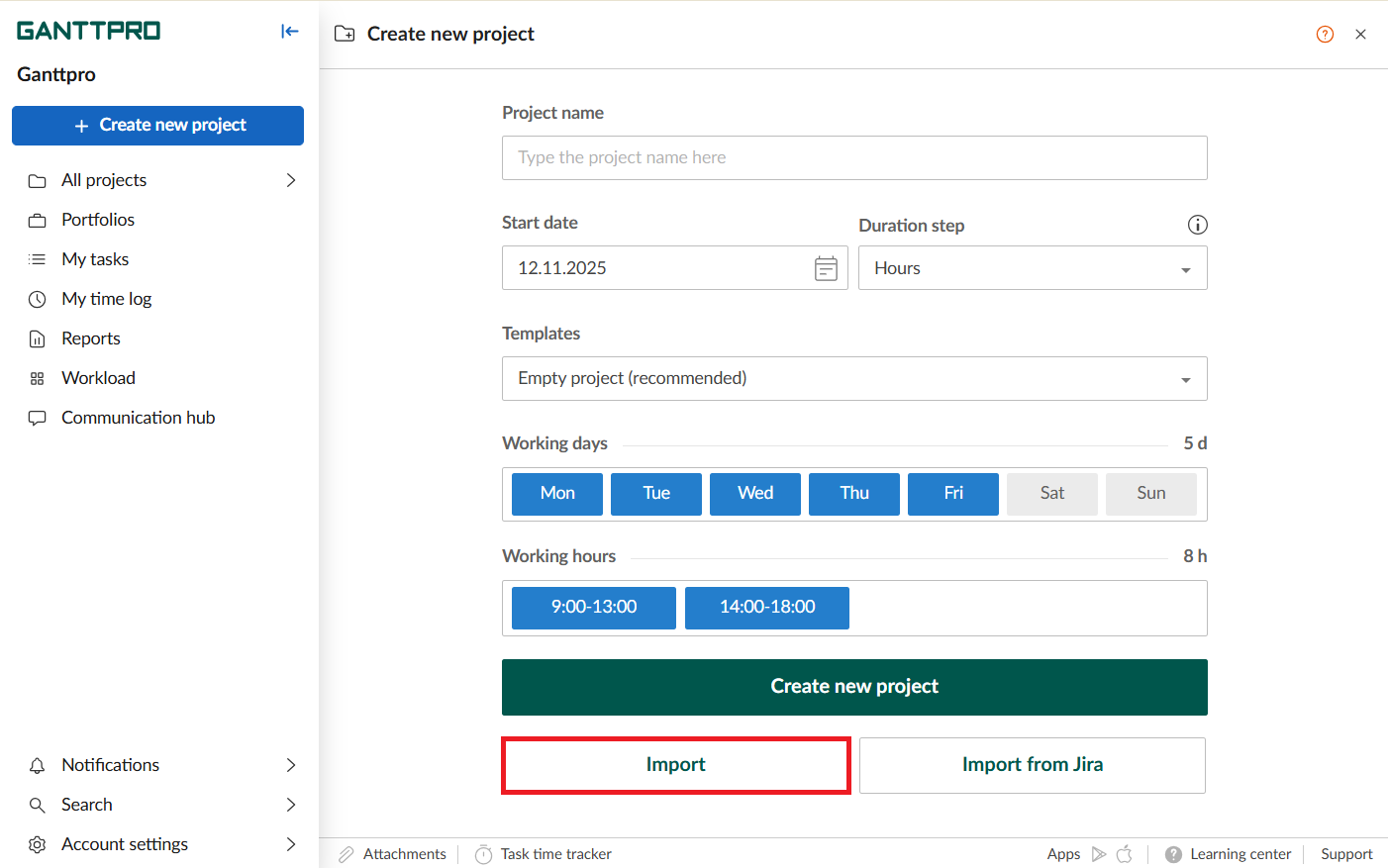
Task: Go to My time log
Action: point(106,299)
